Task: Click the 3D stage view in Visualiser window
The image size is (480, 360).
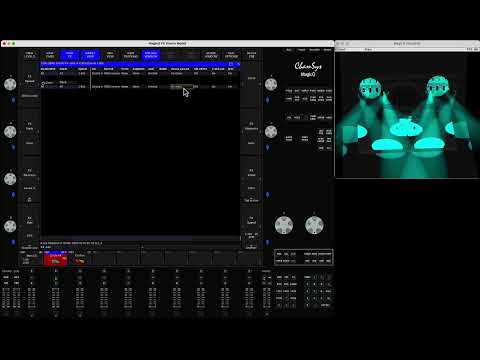Action: click(407, 115)
